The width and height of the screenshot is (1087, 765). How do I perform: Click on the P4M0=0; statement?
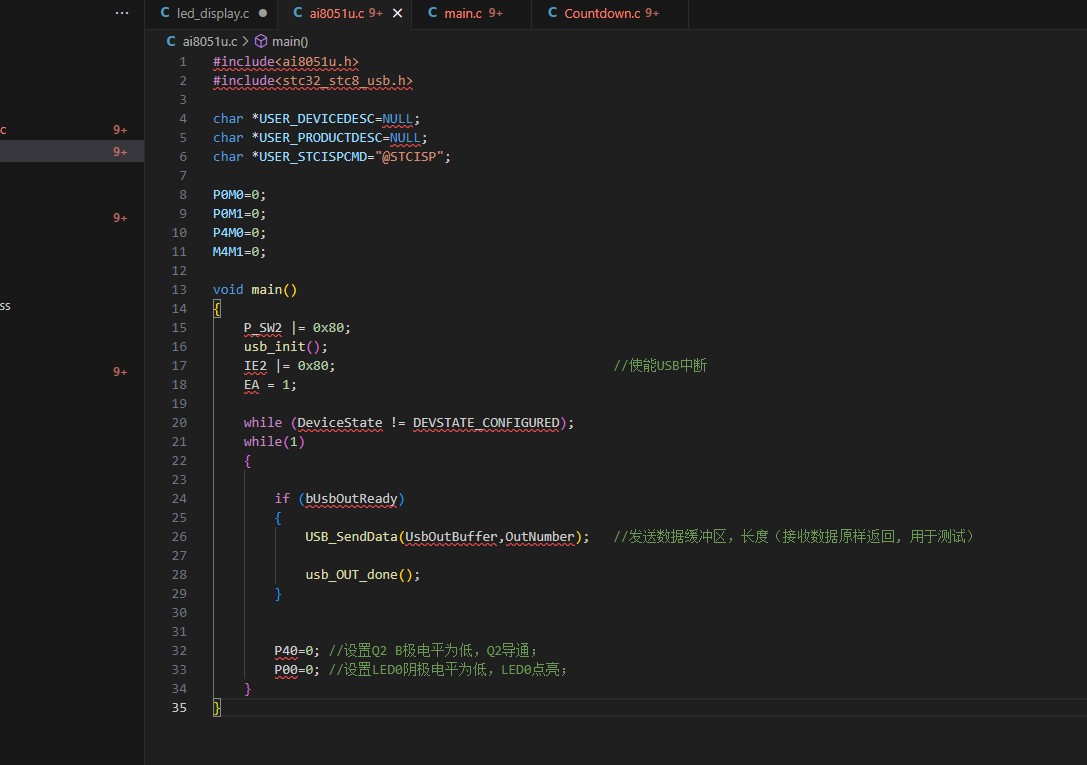(239, 233)
